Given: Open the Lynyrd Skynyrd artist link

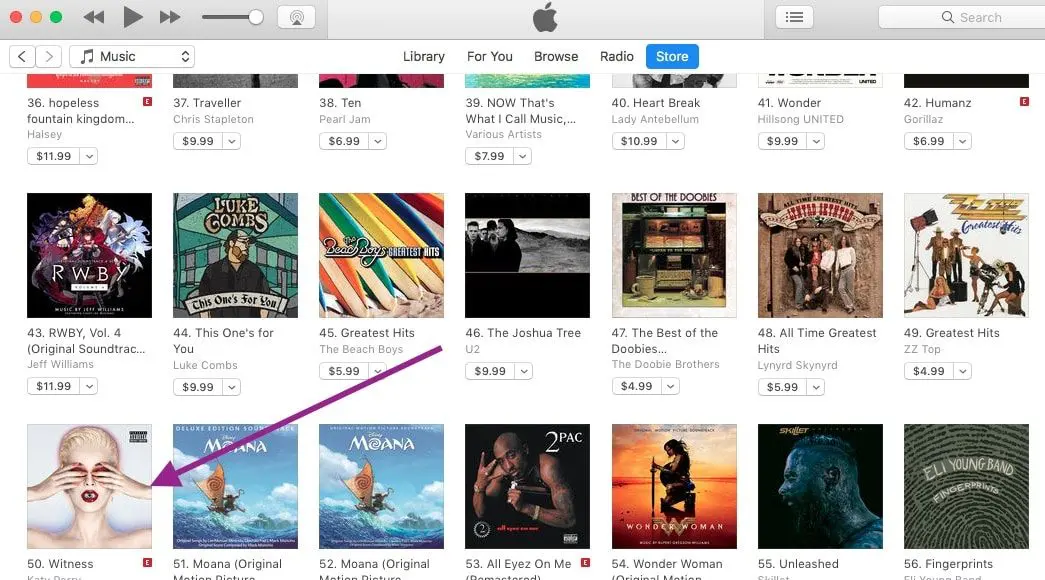Looking at the screenshot, I should pyautogui.click(x=797, y=365).
